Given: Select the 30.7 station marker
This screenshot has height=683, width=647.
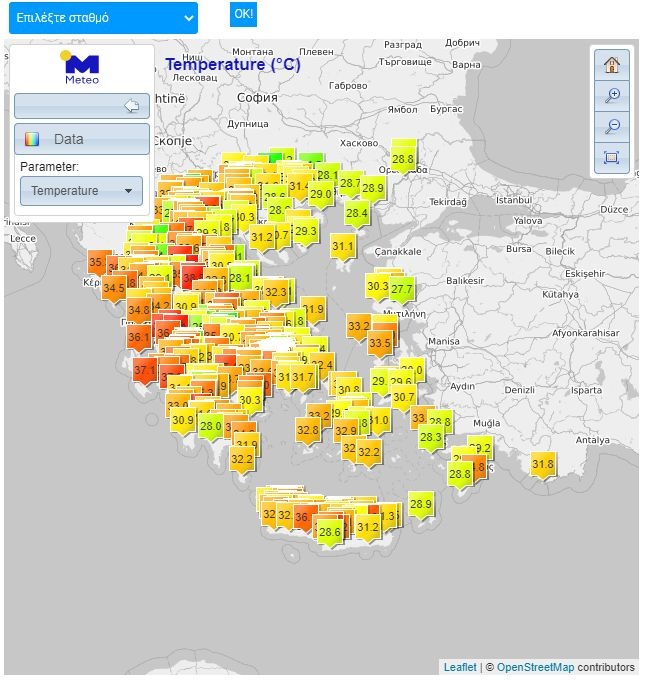Looking at the screenshot, I should click(x=403, y=398).
